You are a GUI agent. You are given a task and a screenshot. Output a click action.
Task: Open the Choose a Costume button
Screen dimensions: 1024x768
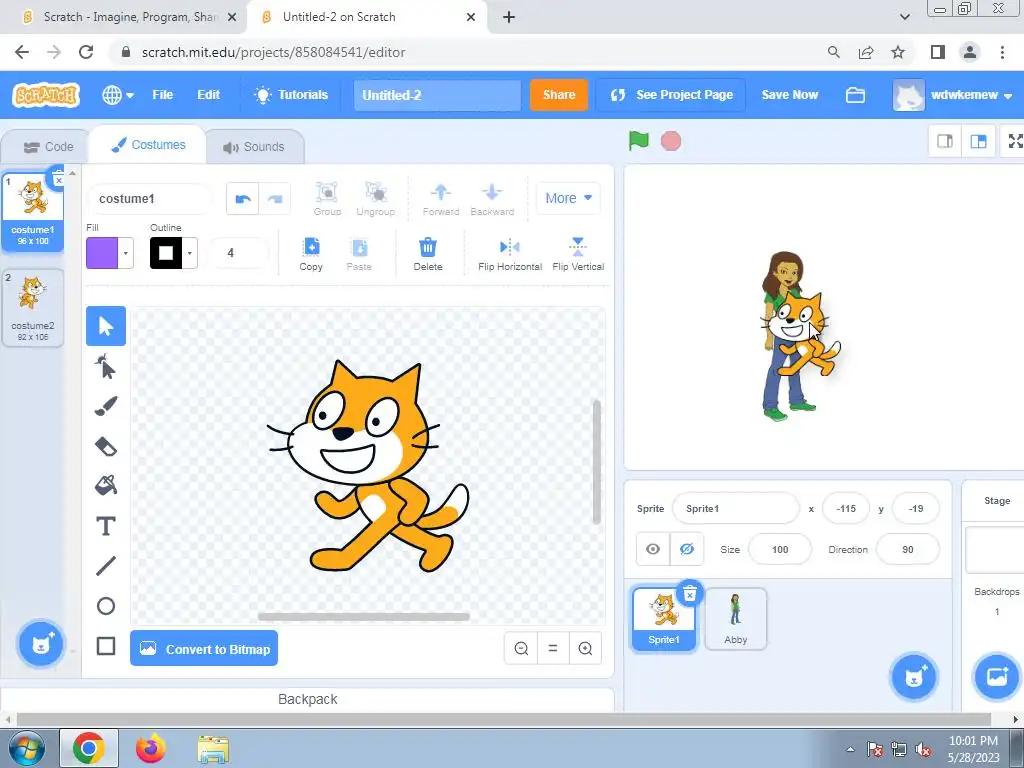[40, 644]
